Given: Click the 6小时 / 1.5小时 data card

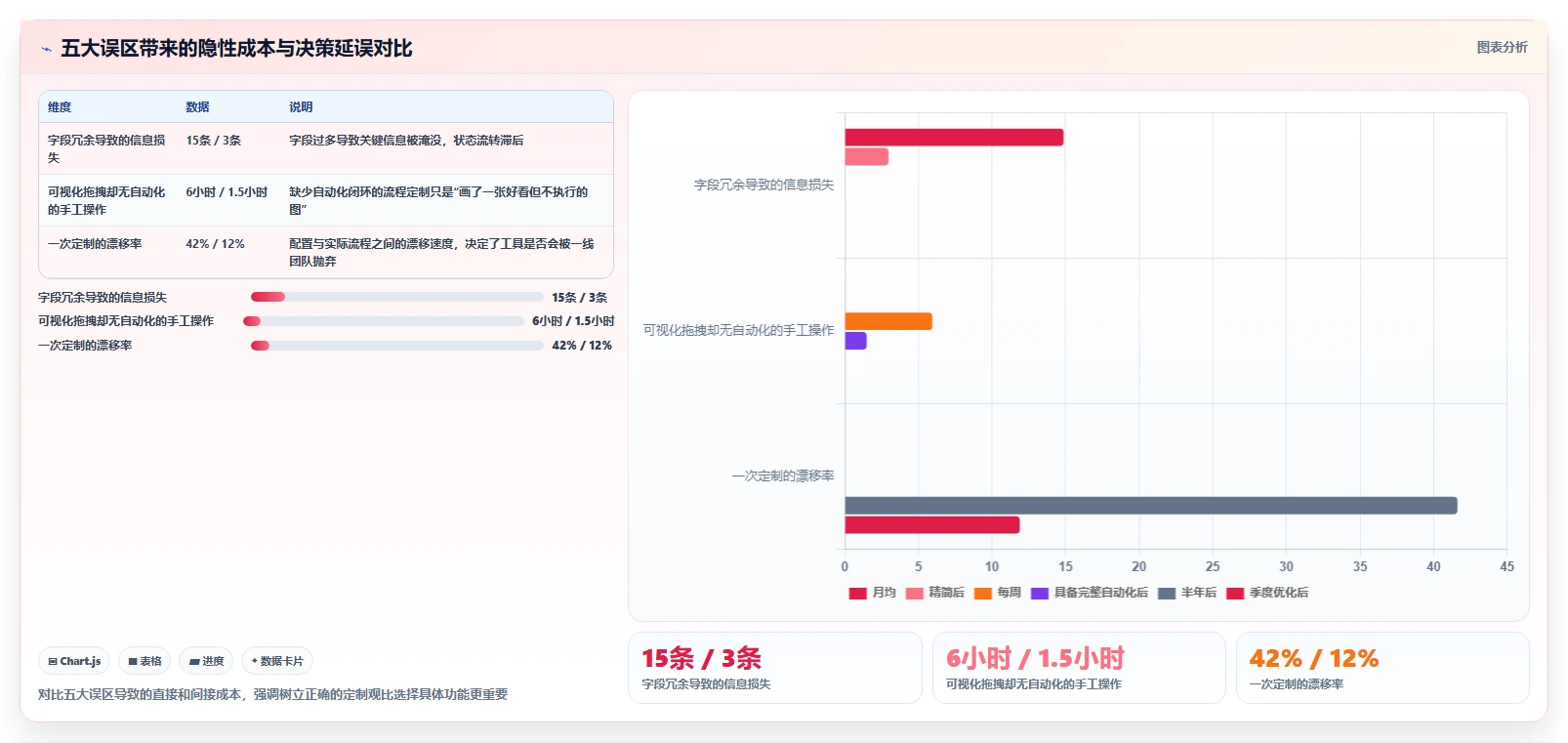Looking at the screenshot, I should 1079,668.
